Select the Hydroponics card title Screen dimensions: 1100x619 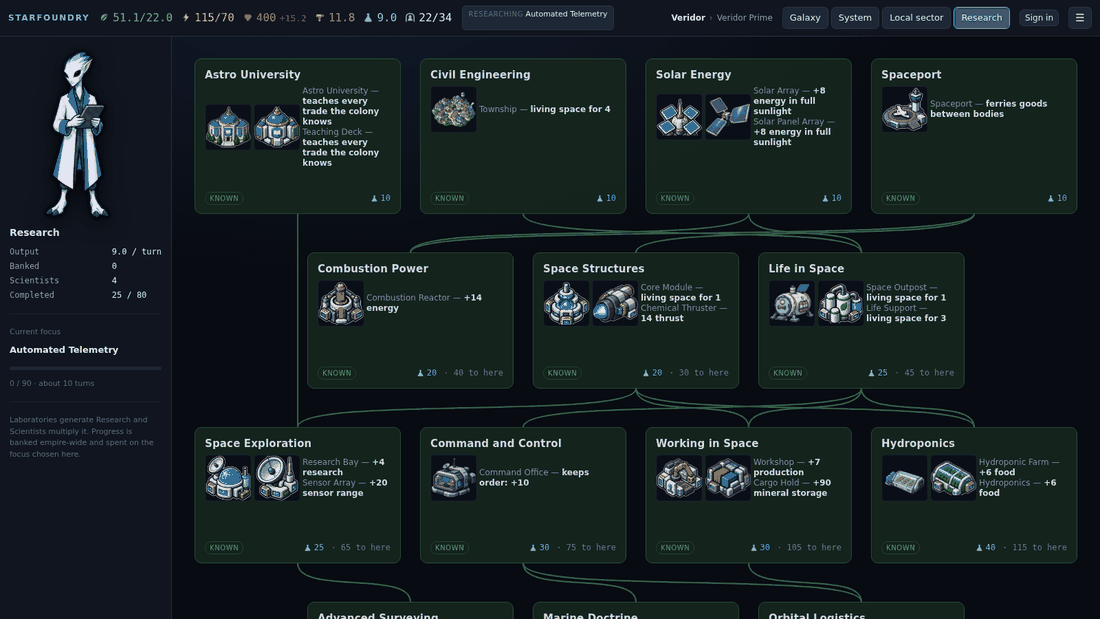click(x=918, y=443)
